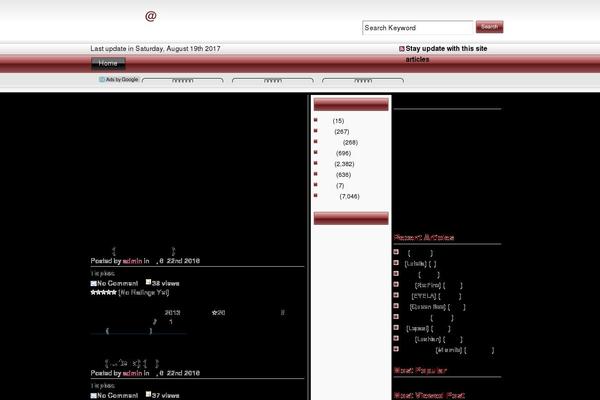Click the Ads by Google icon
Viewport: 600px width, 400px height.
tap(101, 80)
